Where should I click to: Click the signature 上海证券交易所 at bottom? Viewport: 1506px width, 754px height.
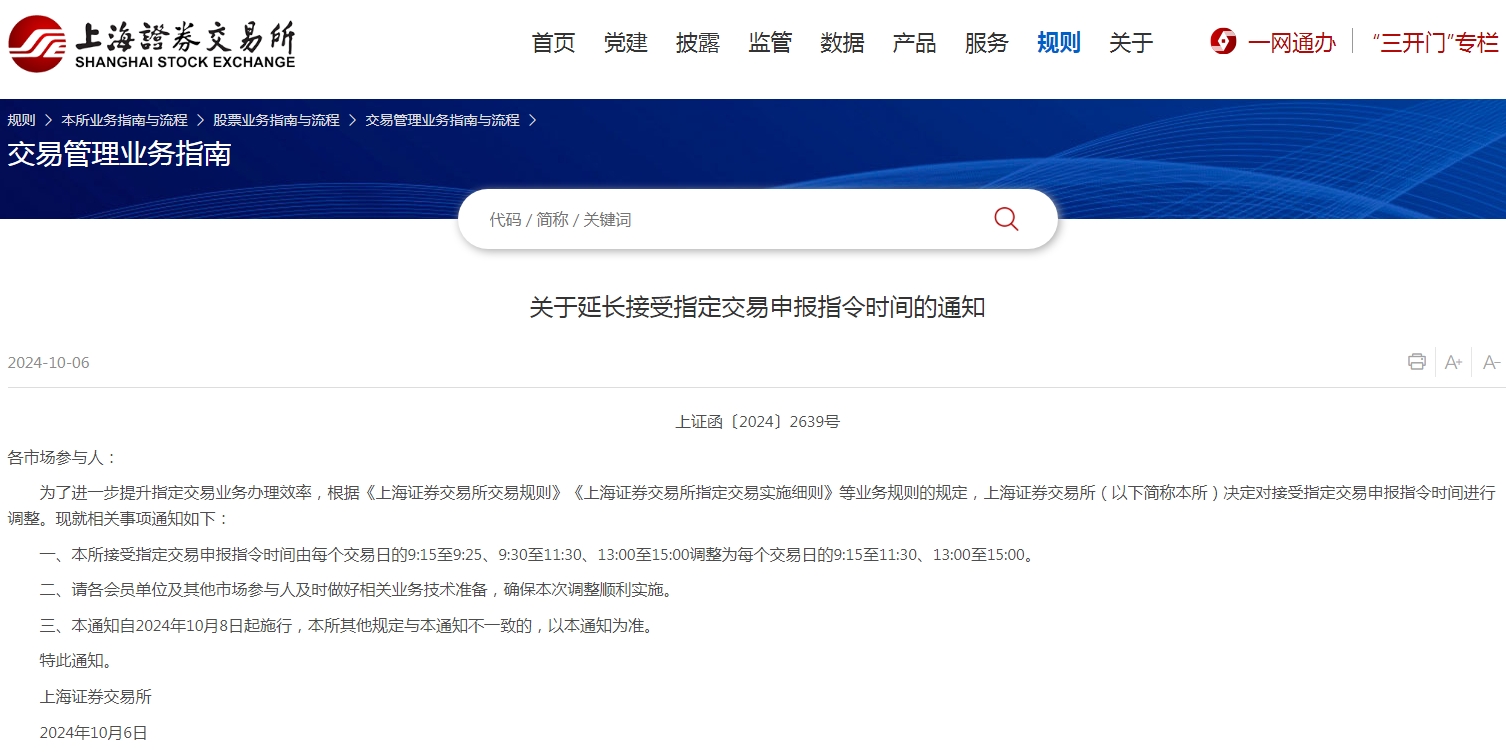(x=96, y=697)
